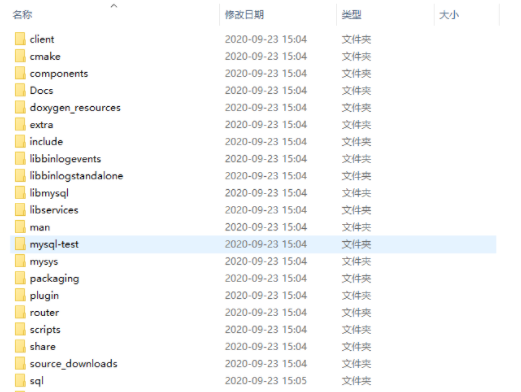Select the extra folder name
The width and height of the screenshot is (521, 392).
[x=41, y=125]
